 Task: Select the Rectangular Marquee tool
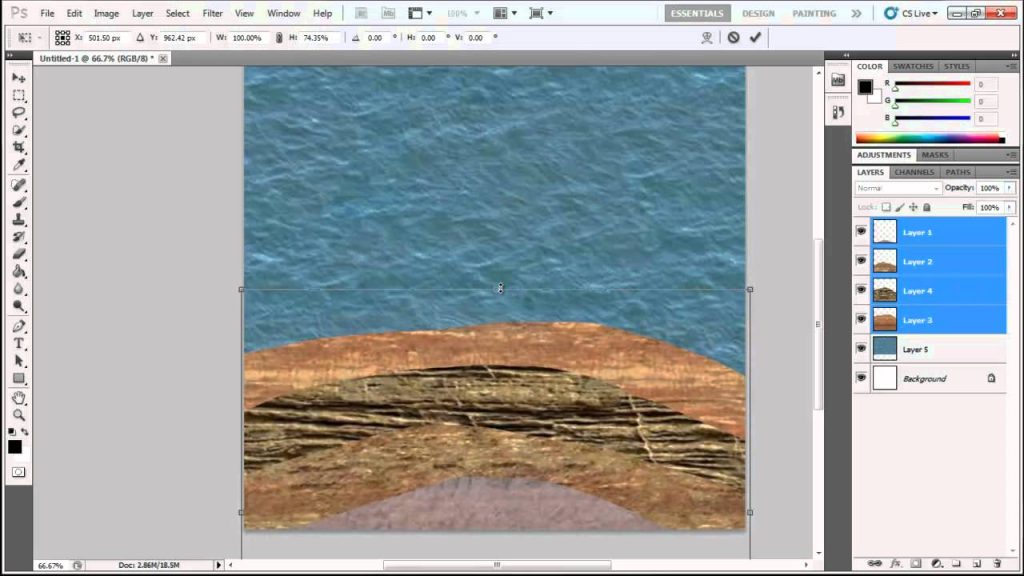[x=18, y=95]
